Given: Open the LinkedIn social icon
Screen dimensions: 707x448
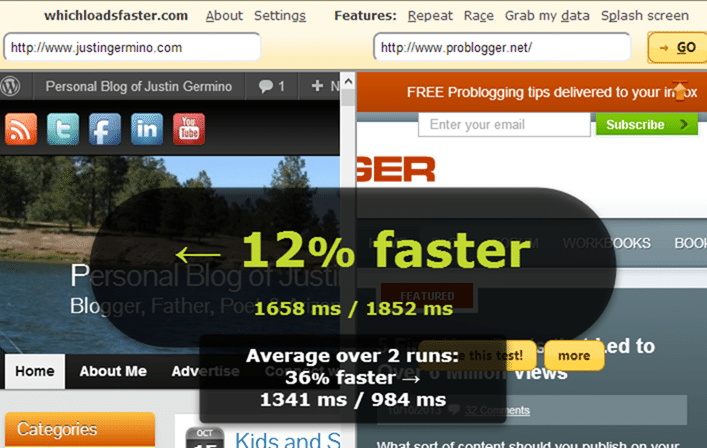Looking at the screenshot, I should [x=147, y=129].
